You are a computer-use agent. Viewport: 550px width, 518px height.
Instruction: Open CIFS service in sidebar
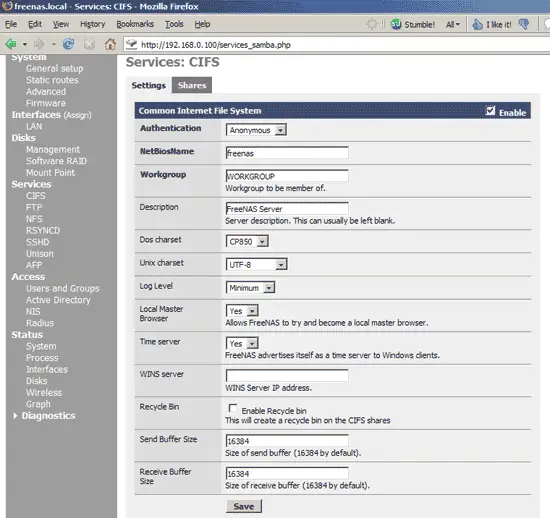[x=35, y=196]
